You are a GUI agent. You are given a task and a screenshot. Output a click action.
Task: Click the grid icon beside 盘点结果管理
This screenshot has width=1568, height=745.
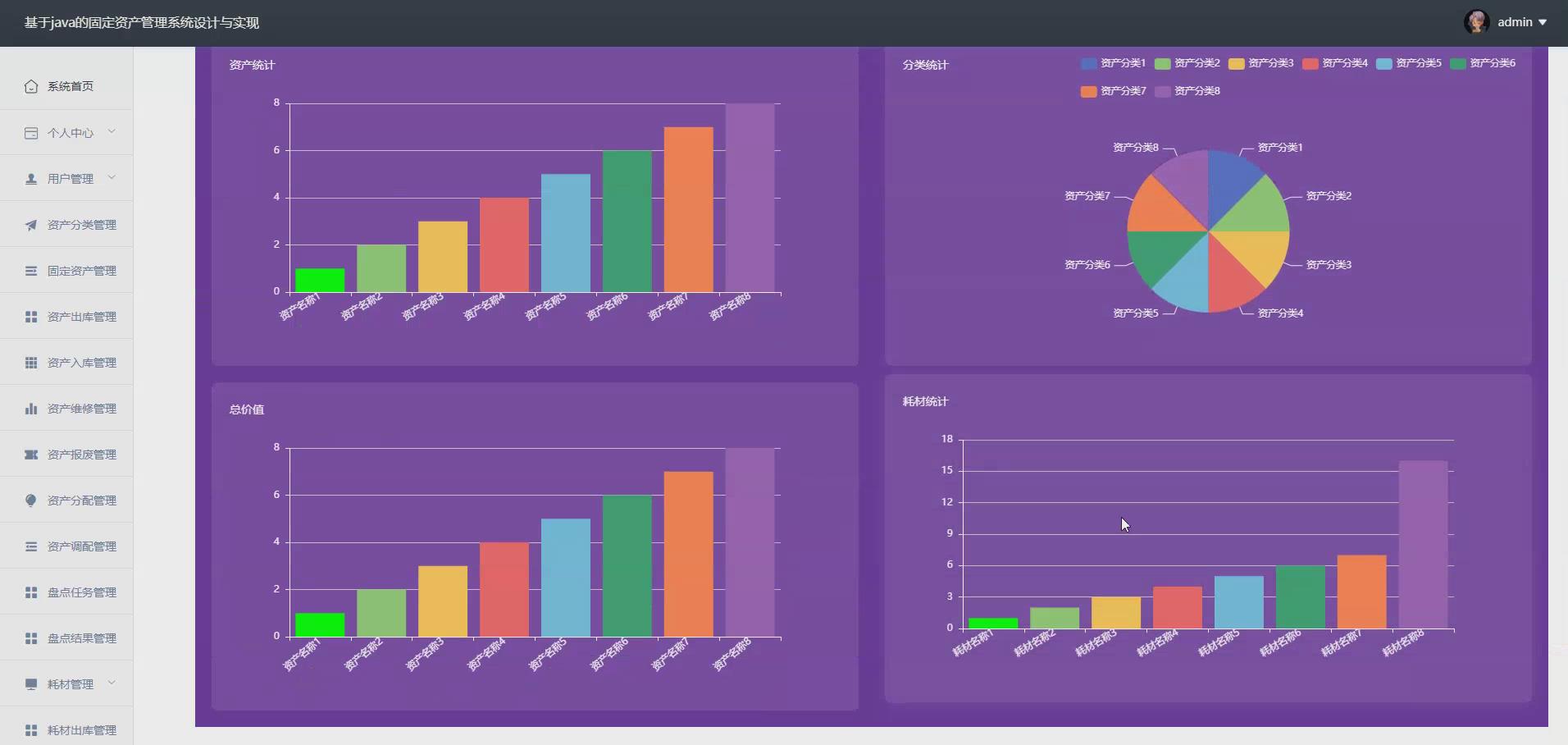pyautogui.click(x=31, y=638)
